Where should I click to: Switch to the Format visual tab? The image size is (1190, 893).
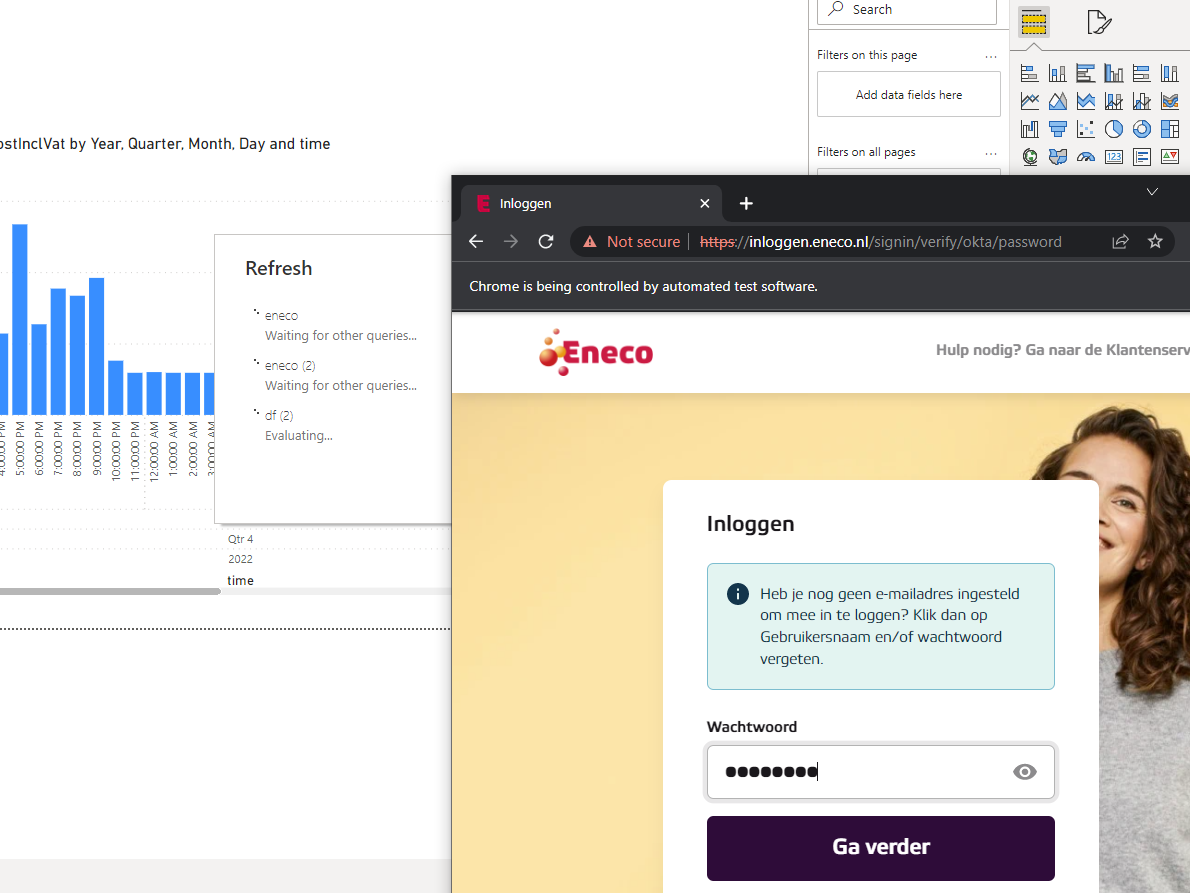tap(1098, 21)
